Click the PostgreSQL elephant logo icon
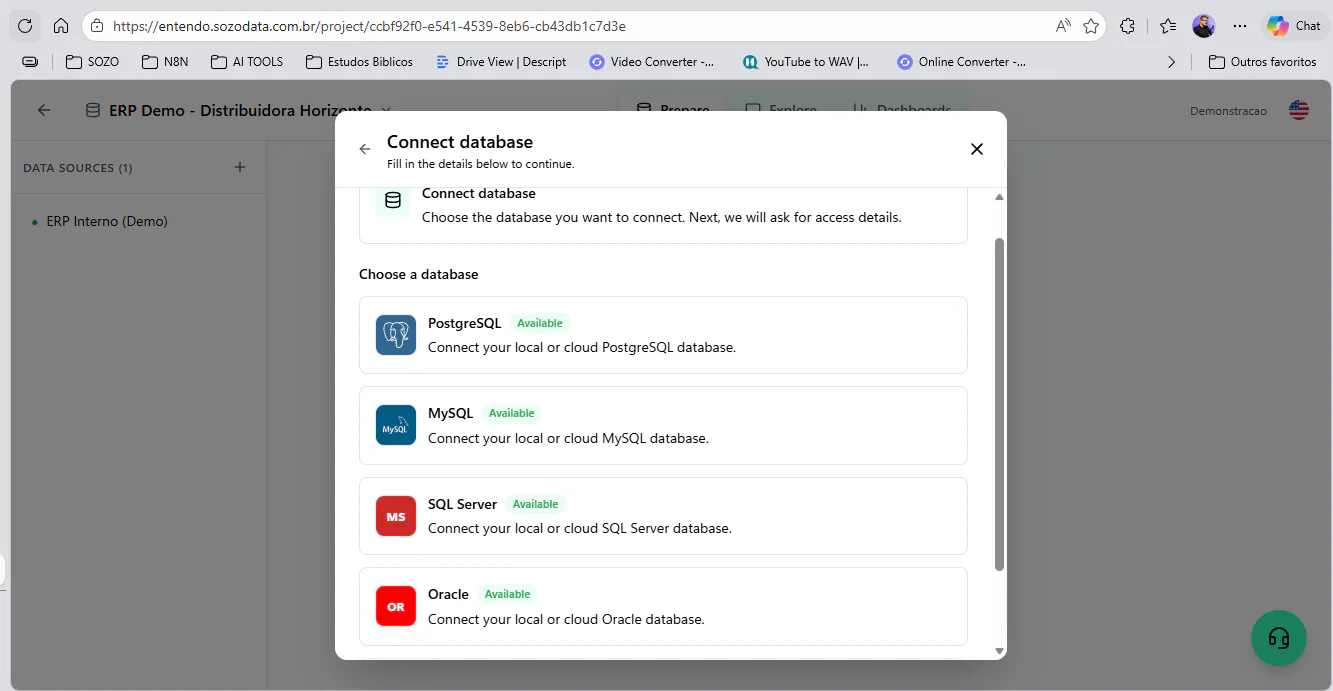 tap(396, 335)
